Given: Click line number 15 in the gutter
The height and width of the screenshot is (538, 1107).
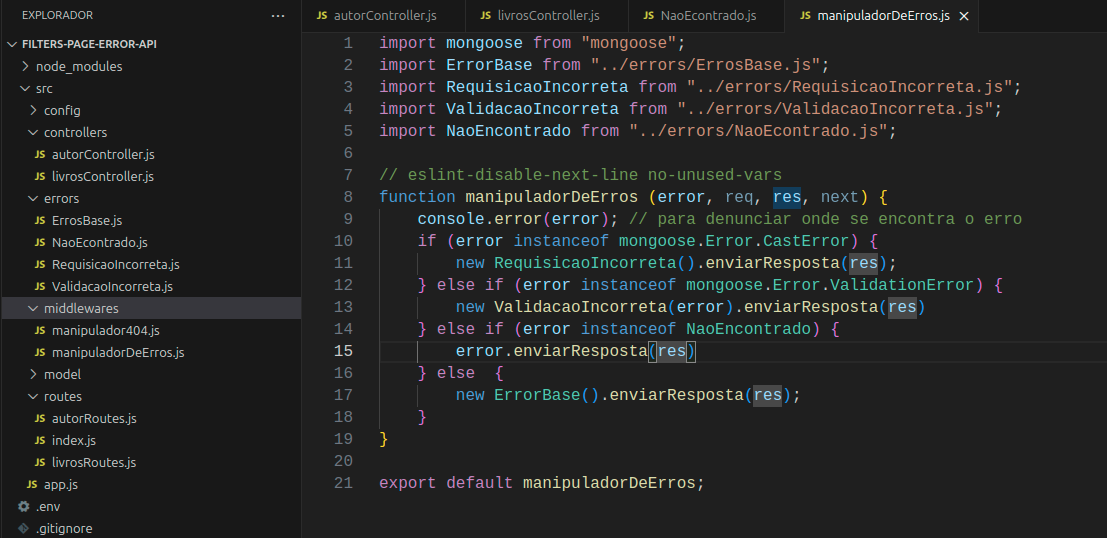Looking at the screenshot, I should click(343, 351).
